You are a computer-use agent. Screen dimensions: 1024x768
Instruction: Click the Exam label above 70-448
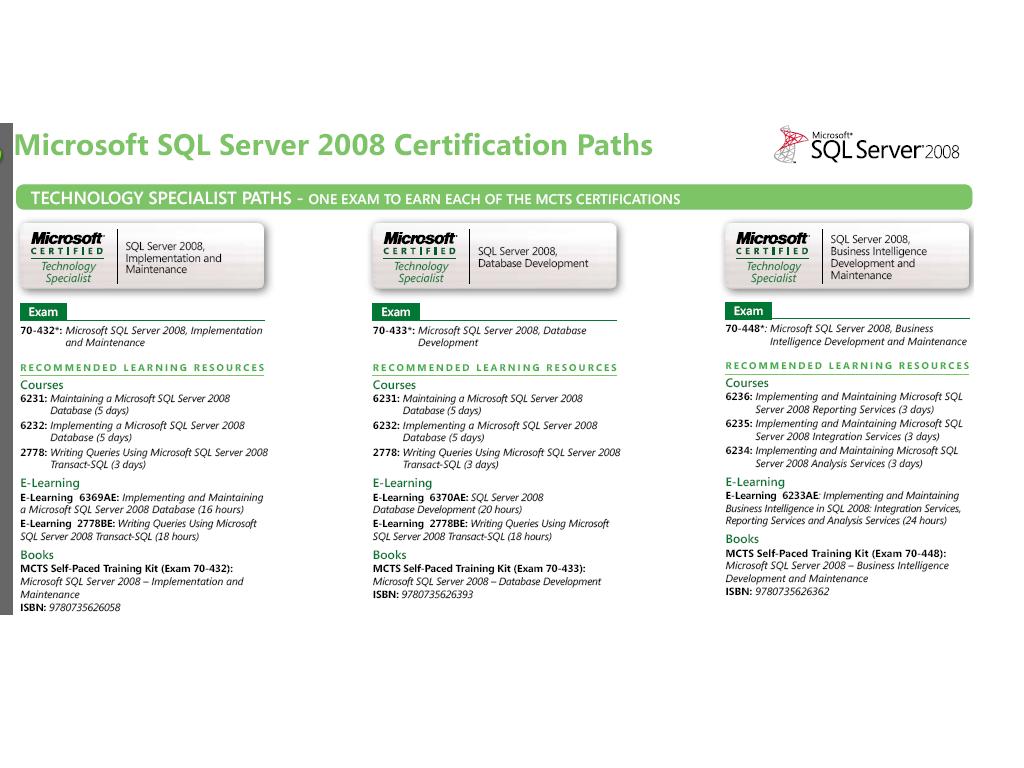point(748,310)
